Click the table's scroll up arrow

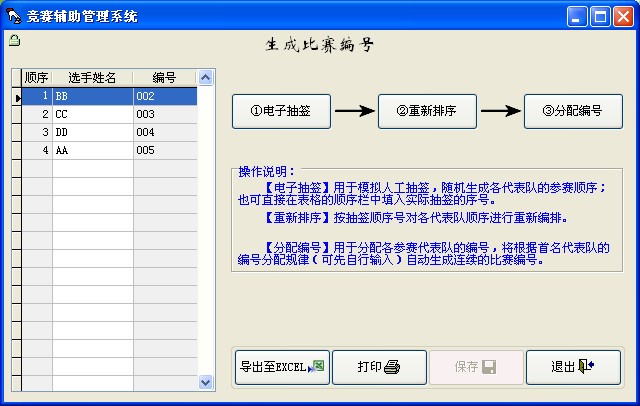205,77
